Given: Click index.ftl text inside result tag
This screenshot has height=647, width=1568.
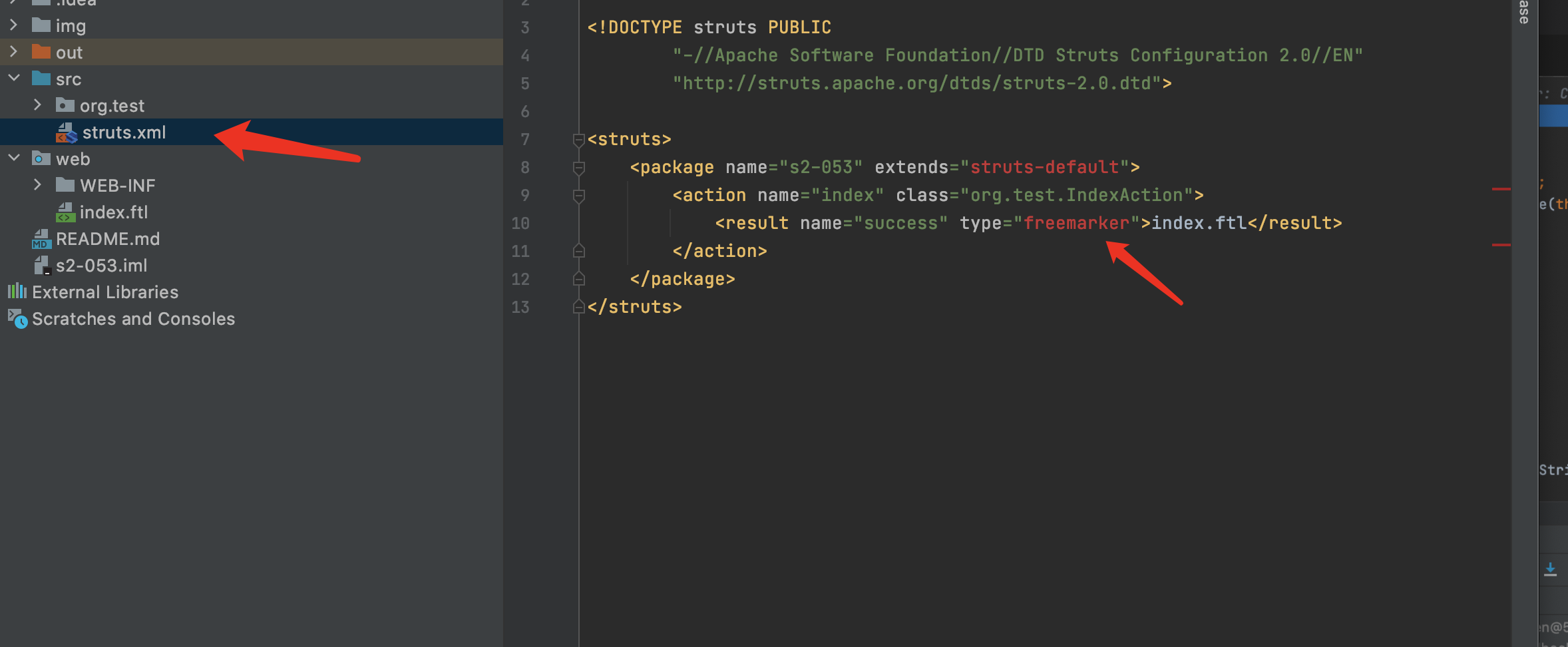Looking at the screenshot, I should point(1199,223).
